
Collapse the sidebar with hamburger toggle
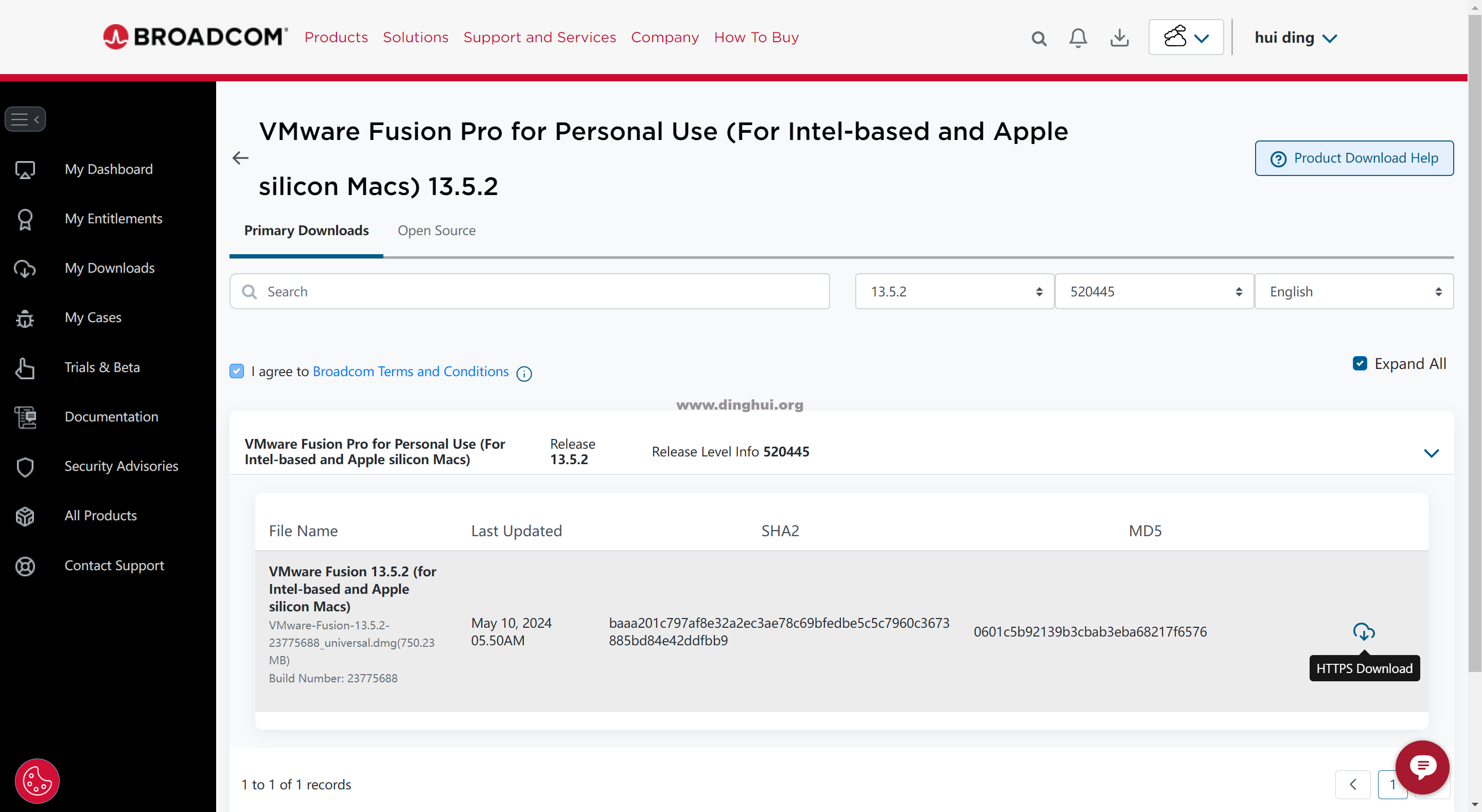(25, 119)
